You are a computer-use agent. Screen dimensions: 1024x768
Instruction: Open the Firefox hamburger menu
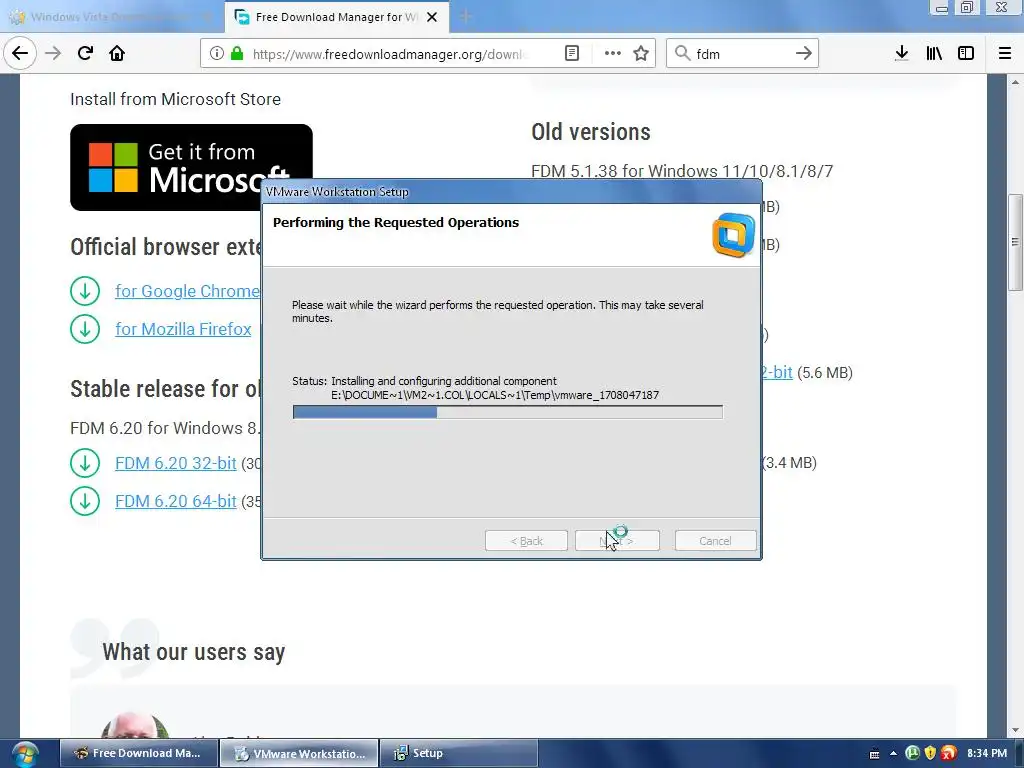coord(1005,54)
